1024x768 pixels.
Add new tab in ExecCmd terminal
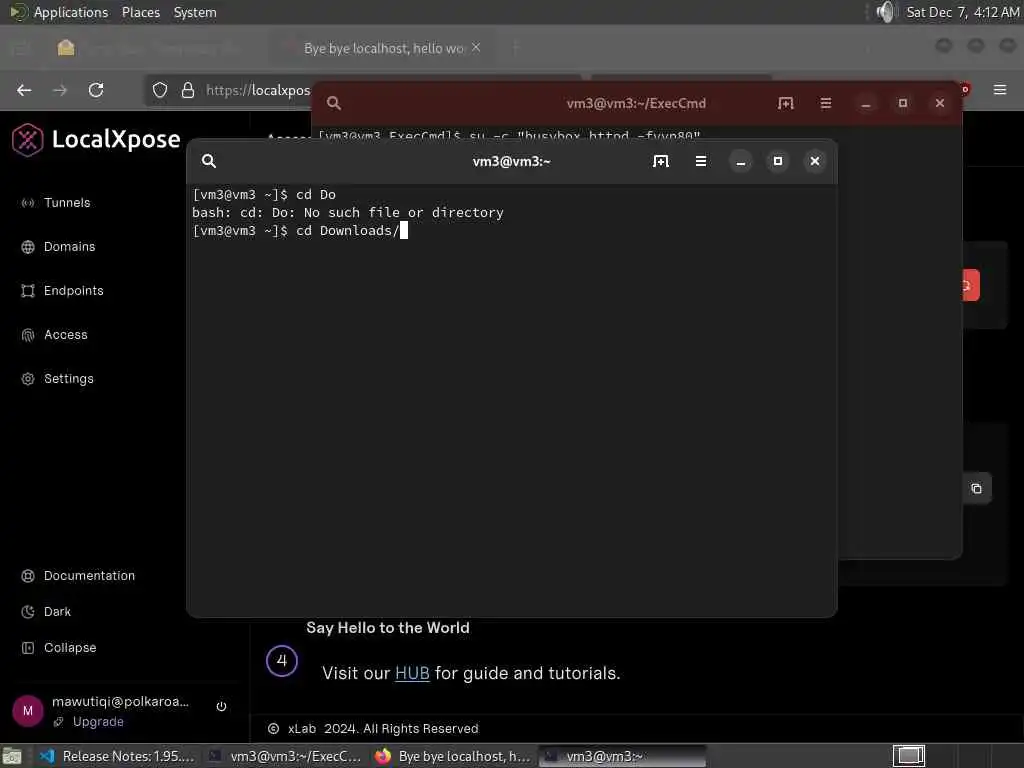pyautogui.click(x=786, y=103)
